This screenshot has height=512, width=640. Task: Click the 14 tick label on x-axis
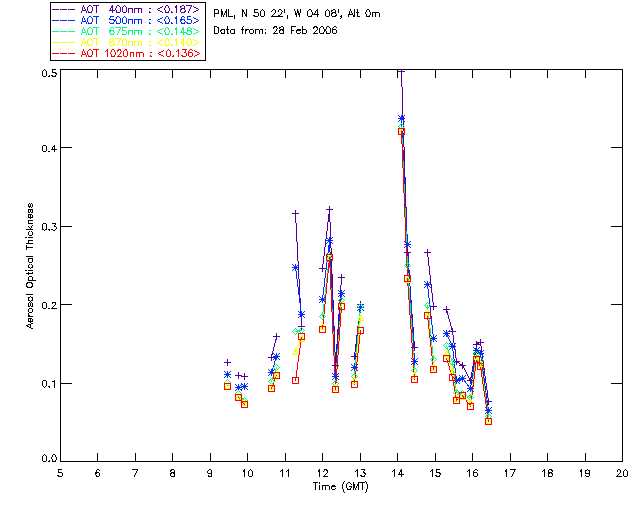coord(397,472)
